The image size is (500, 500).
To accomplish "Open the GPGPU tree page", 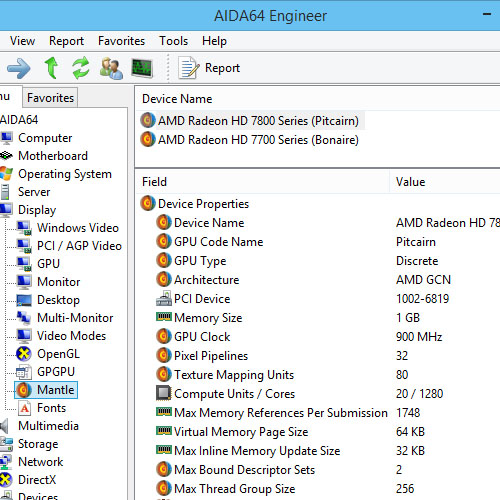I will pyautogui.click(x=56, y=372).
